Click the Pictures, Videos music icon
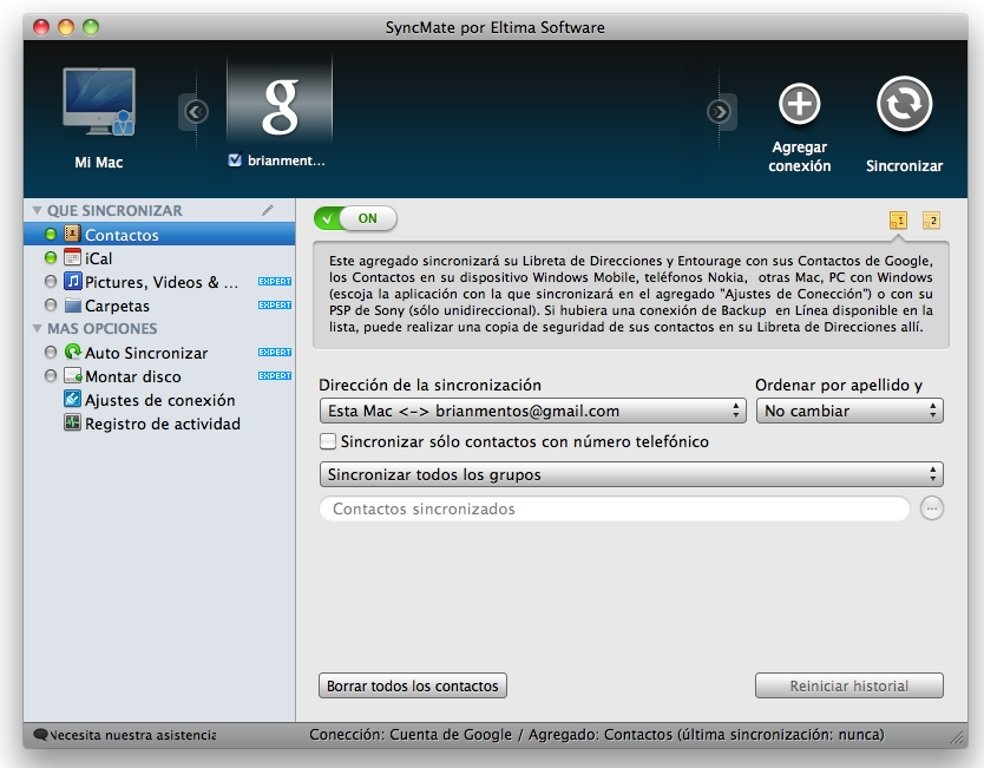This screenshot has height=768, width=984. click(73, 281)
